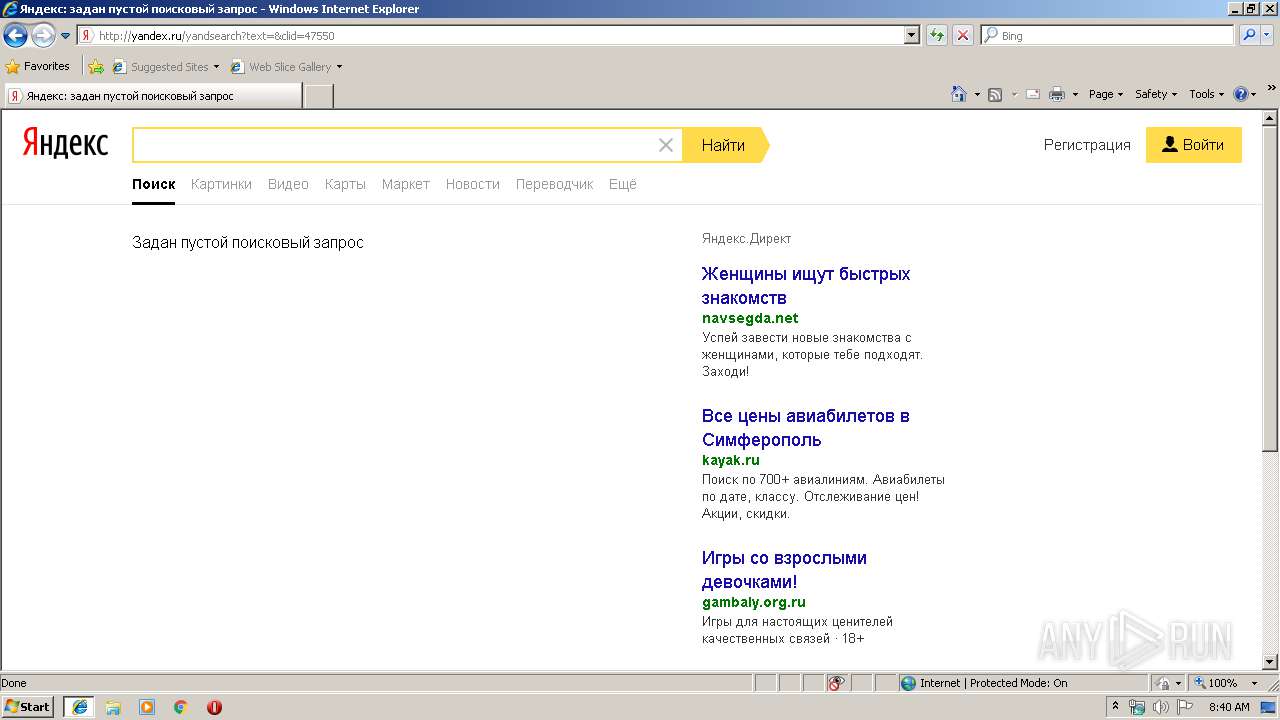This screenshot has height=720, width=1280.
Task: Open the recent pages dropdown arrow
Action: coord(66,36)
